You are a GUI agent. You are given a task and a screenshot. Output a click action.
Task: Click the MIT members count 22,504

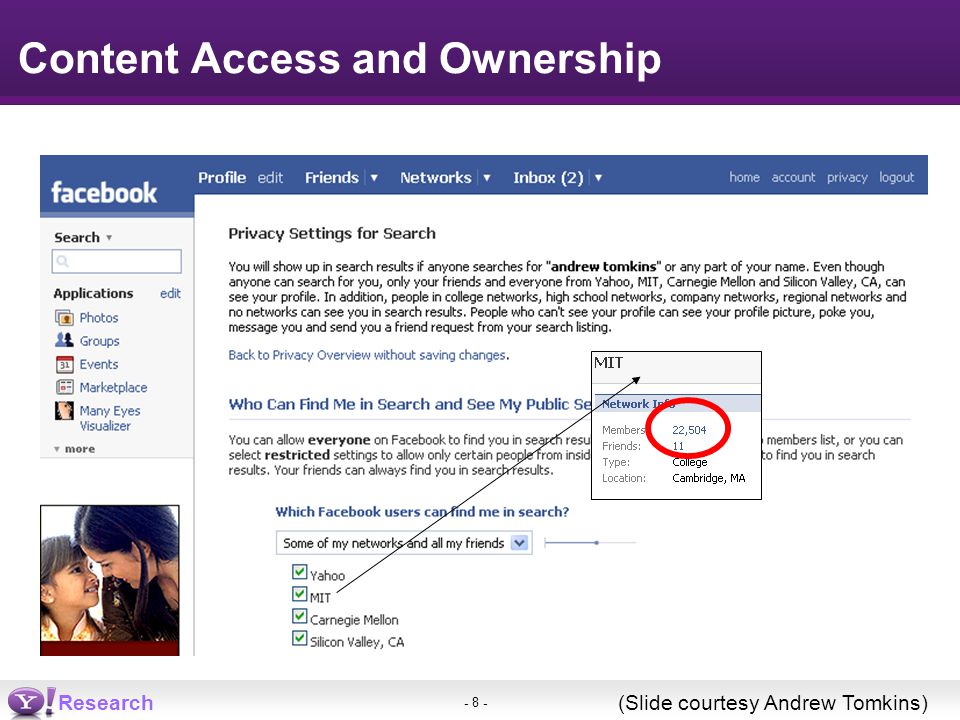click(x=689, y=430)
